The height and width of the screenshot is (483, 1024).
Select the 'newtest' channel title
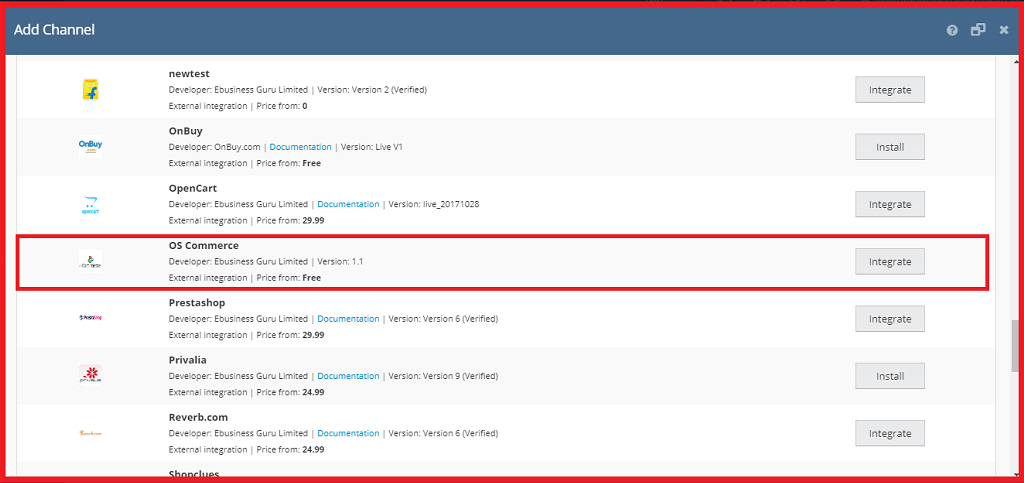click(189, 74)
